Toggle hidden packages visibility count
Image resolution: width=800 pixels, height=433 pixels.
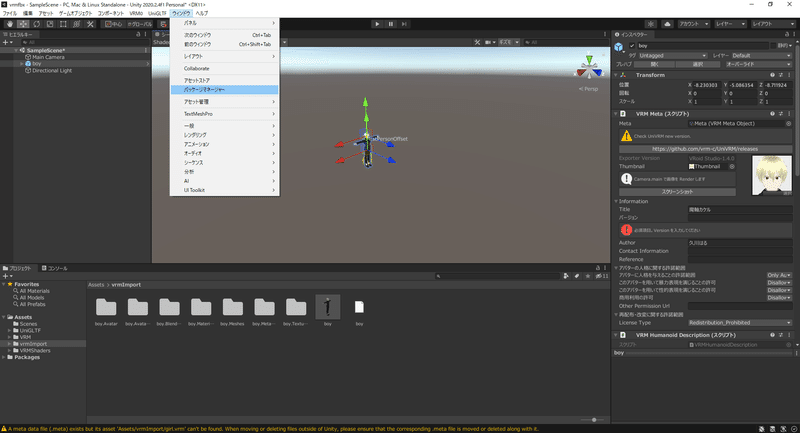tap(602, 276)
